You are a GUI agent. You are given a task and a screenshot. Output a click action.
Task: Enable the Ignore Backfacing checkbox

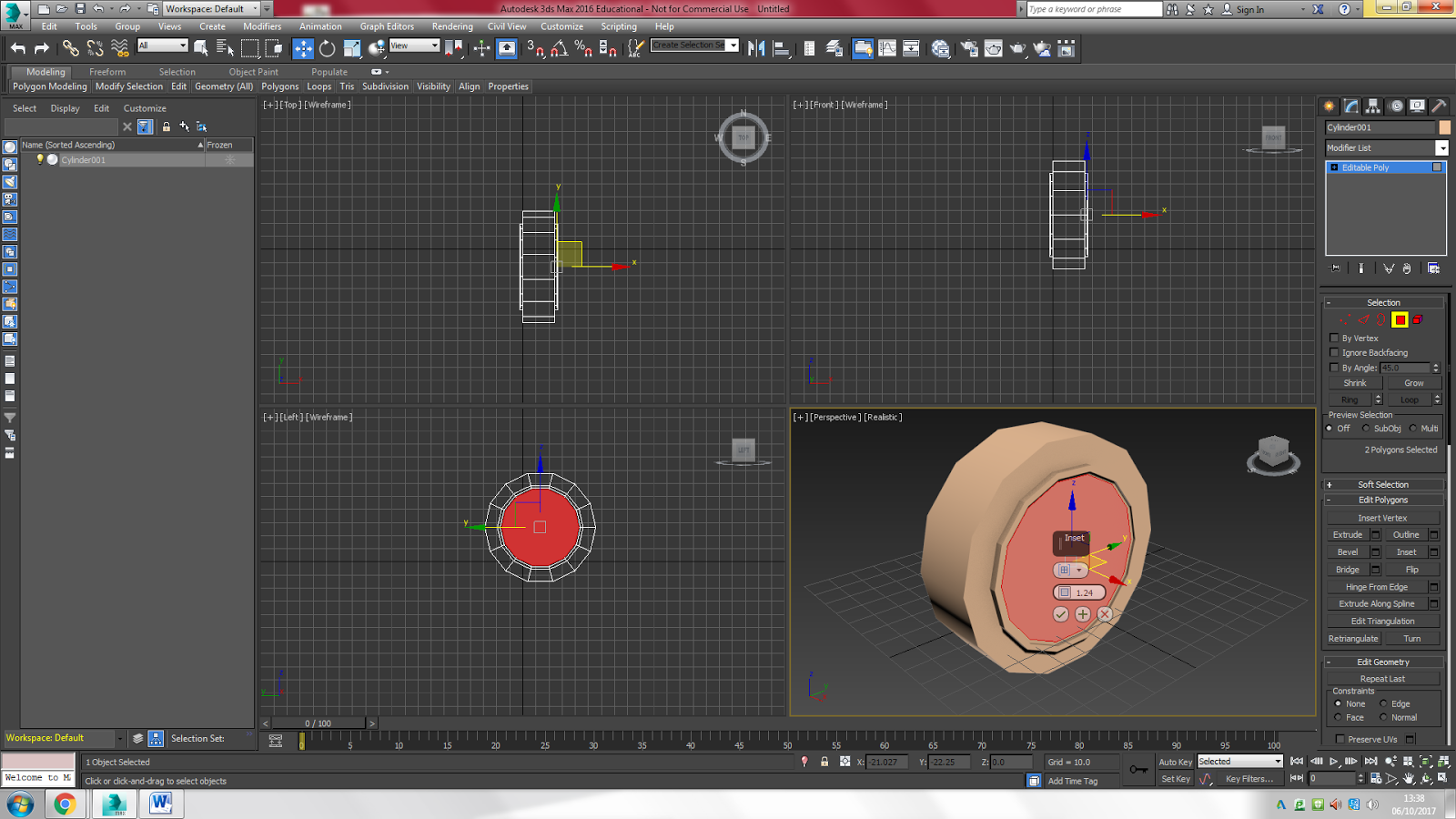[1334, 352]
